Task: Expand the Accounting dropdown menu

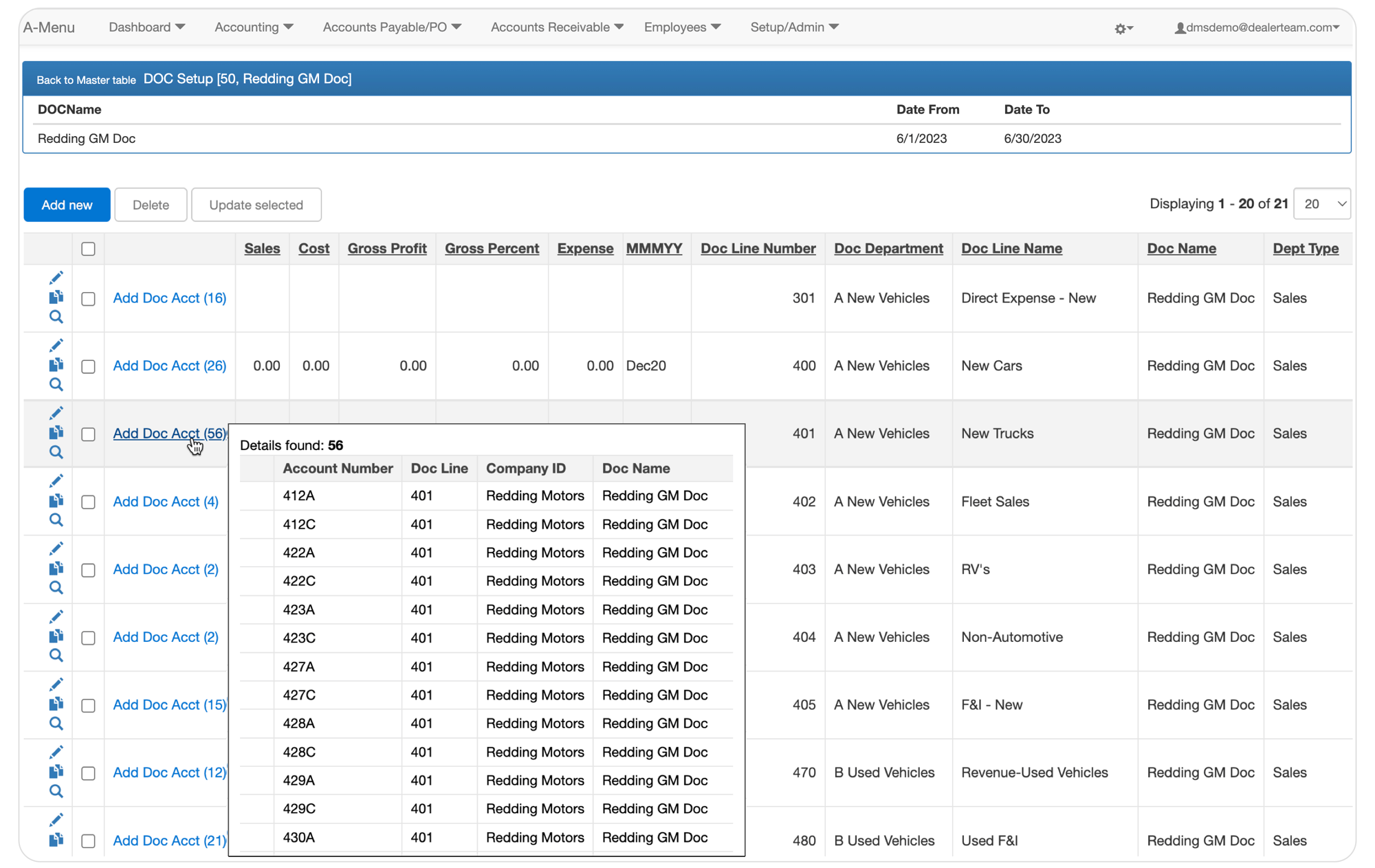Action: click(x=254, y=27)
